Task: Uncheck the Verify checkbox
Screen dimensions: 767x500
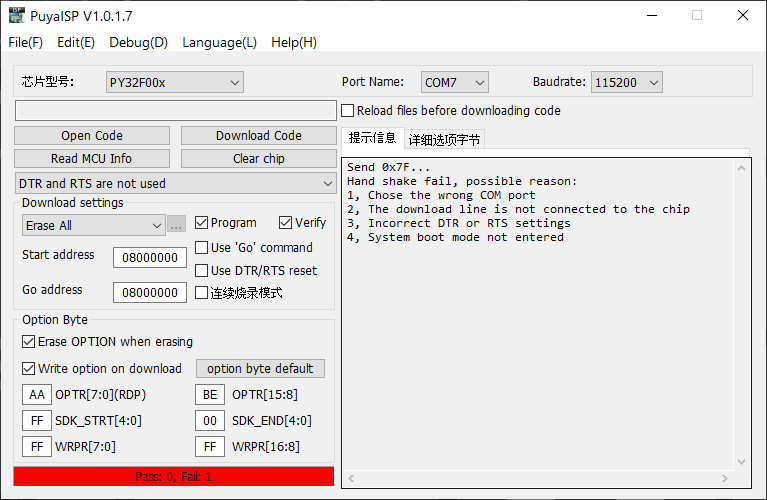Action: click(285, 223)
